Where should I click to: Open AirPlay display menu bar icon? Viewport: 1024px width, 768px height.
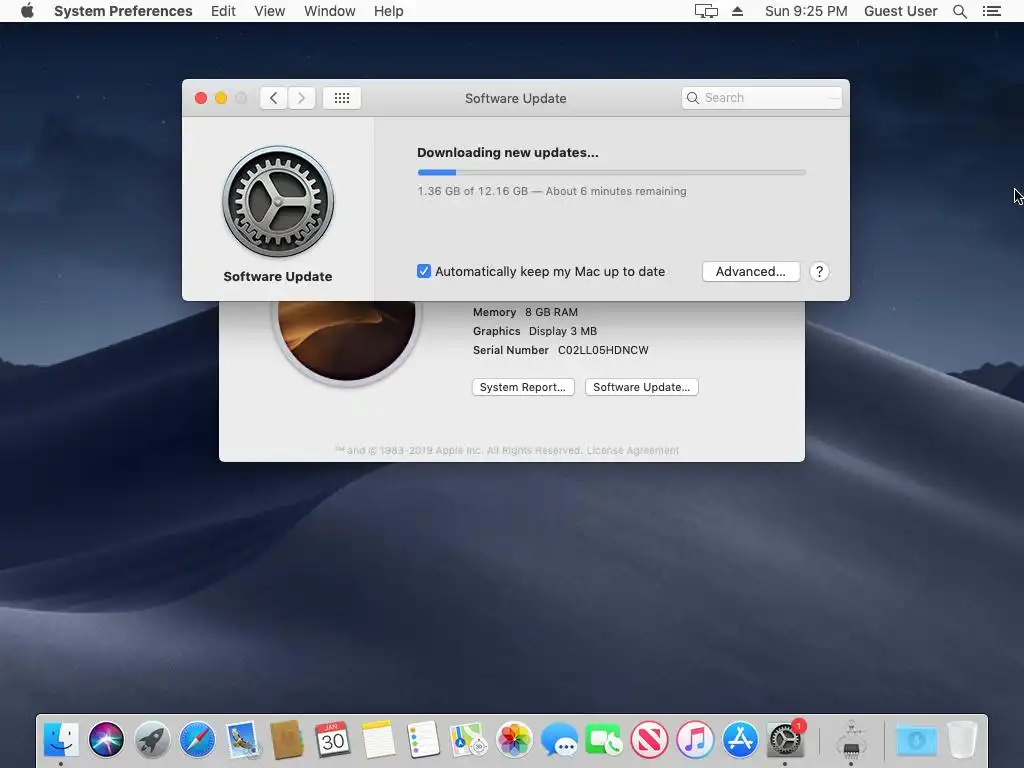click(x=706, y=11)
